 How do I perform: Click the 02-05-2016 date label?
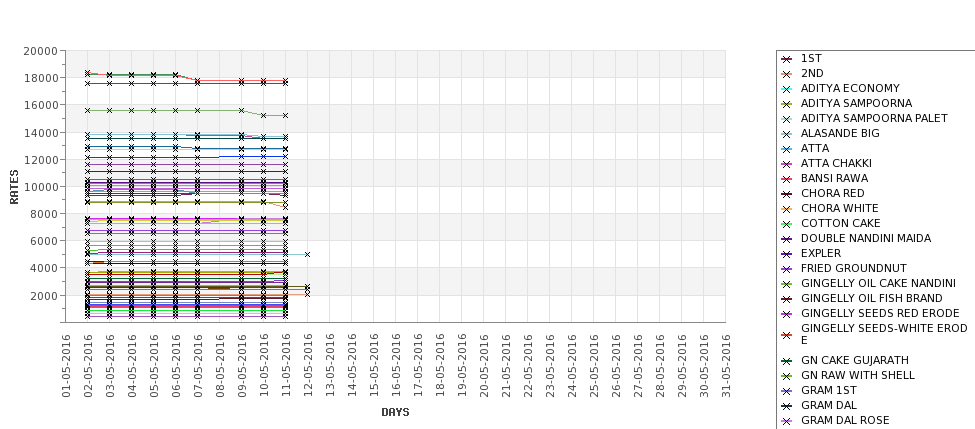(x=88, y=366)
